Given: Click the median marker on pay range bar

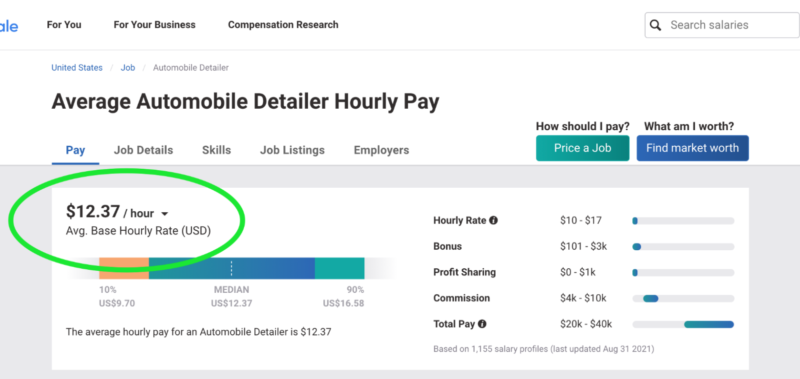Looking at the screenshot, I should (x=231, y=268).
